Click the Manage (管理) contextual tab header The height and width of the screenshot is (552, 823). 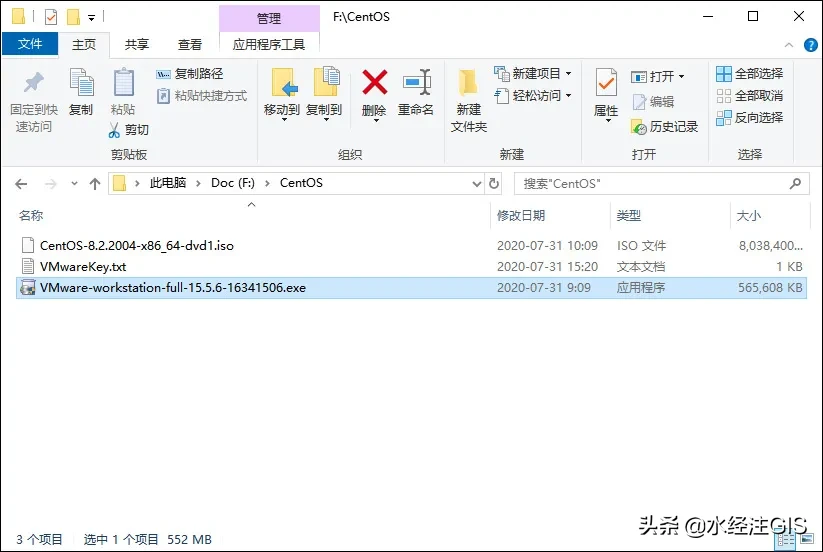269,18
